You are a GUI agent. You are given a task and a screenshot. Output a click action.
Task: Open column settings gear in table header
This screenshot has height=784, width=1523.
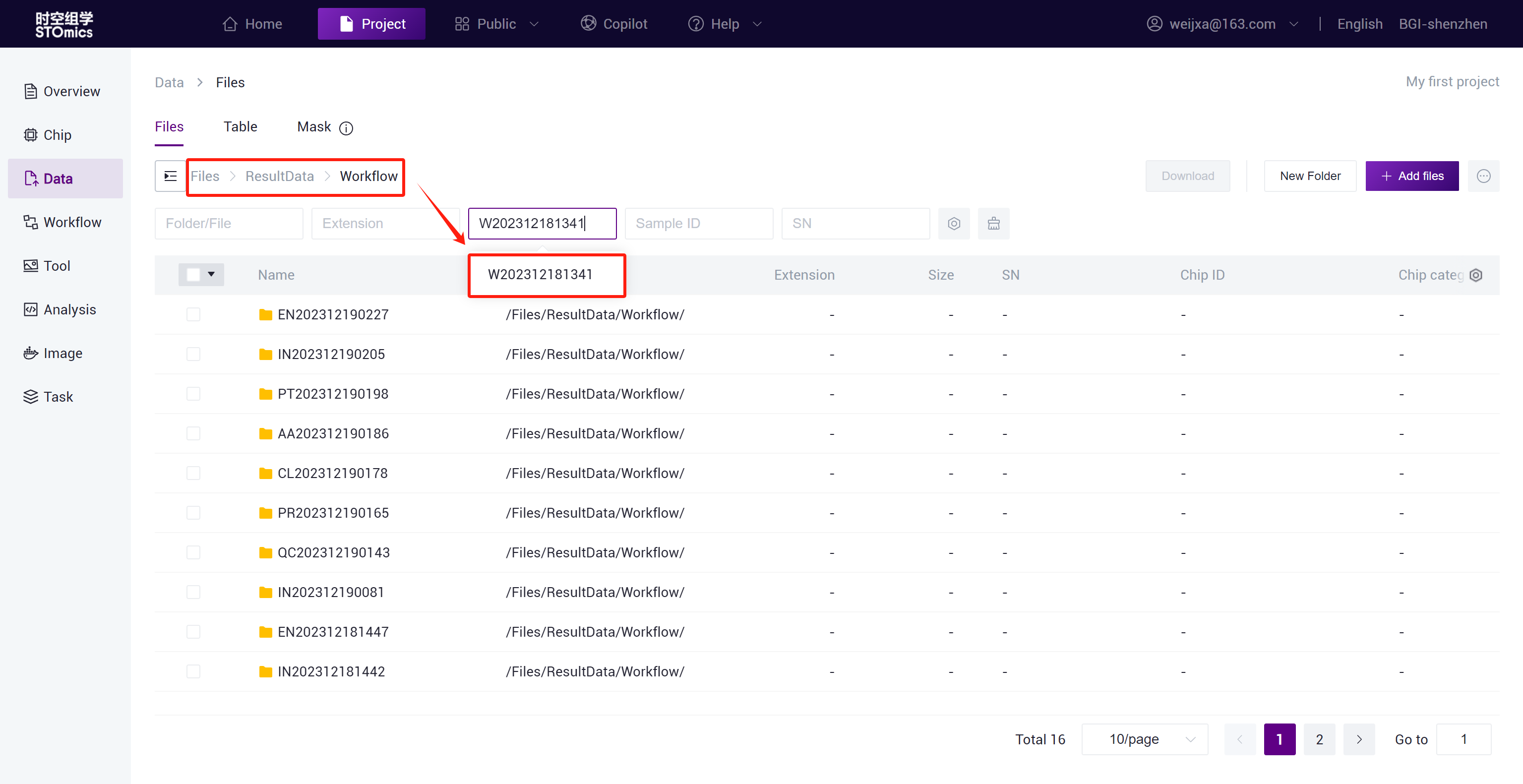point(1476,275)
